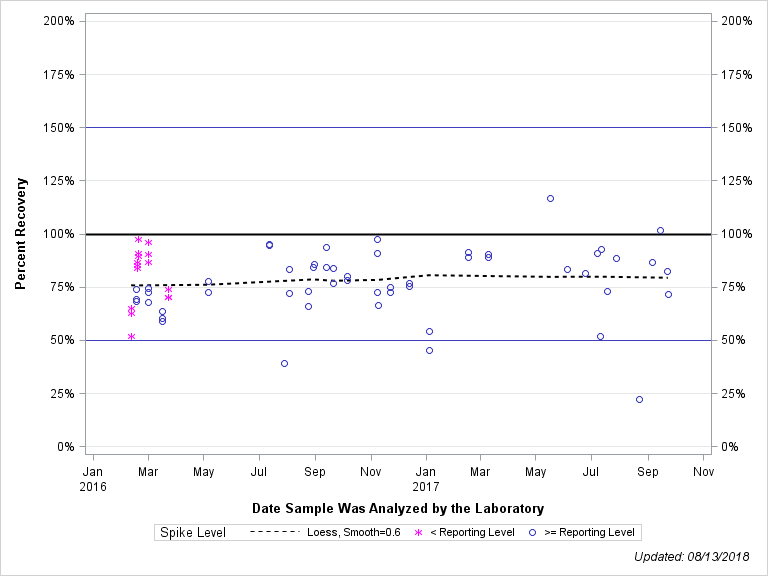
Task: Click the 'Percent Recovery' y-axis title
Action: pos(21,234)
